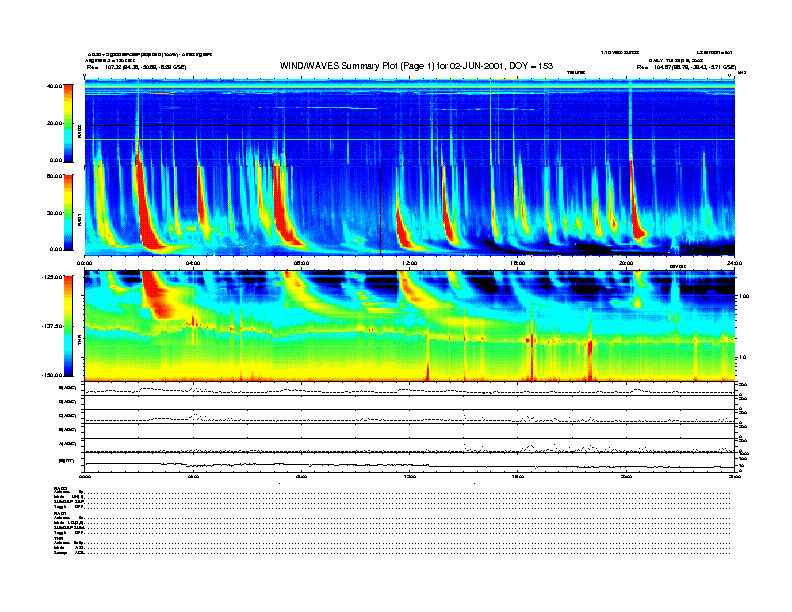Click the 40.00 color scale label
This screenshot has height=612, width=792.
tap(55, 86)
